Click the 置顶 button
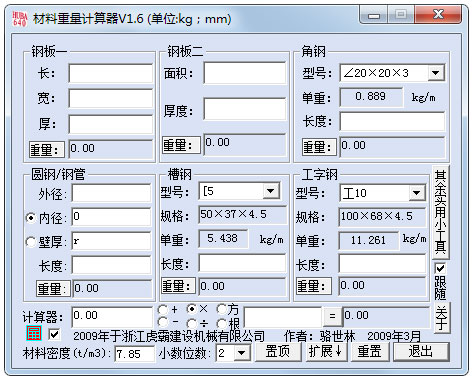This screenshot has width=473, height=380. 278,352
